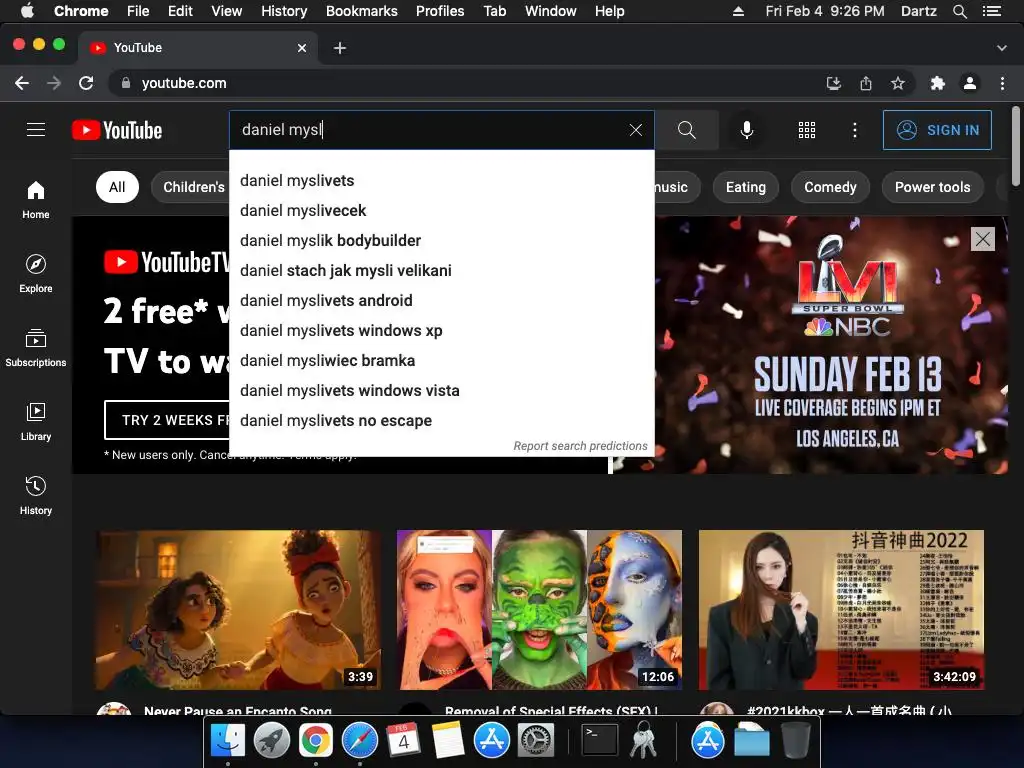Click the share page icon
1024x768 pixels.
click(865, 83)
